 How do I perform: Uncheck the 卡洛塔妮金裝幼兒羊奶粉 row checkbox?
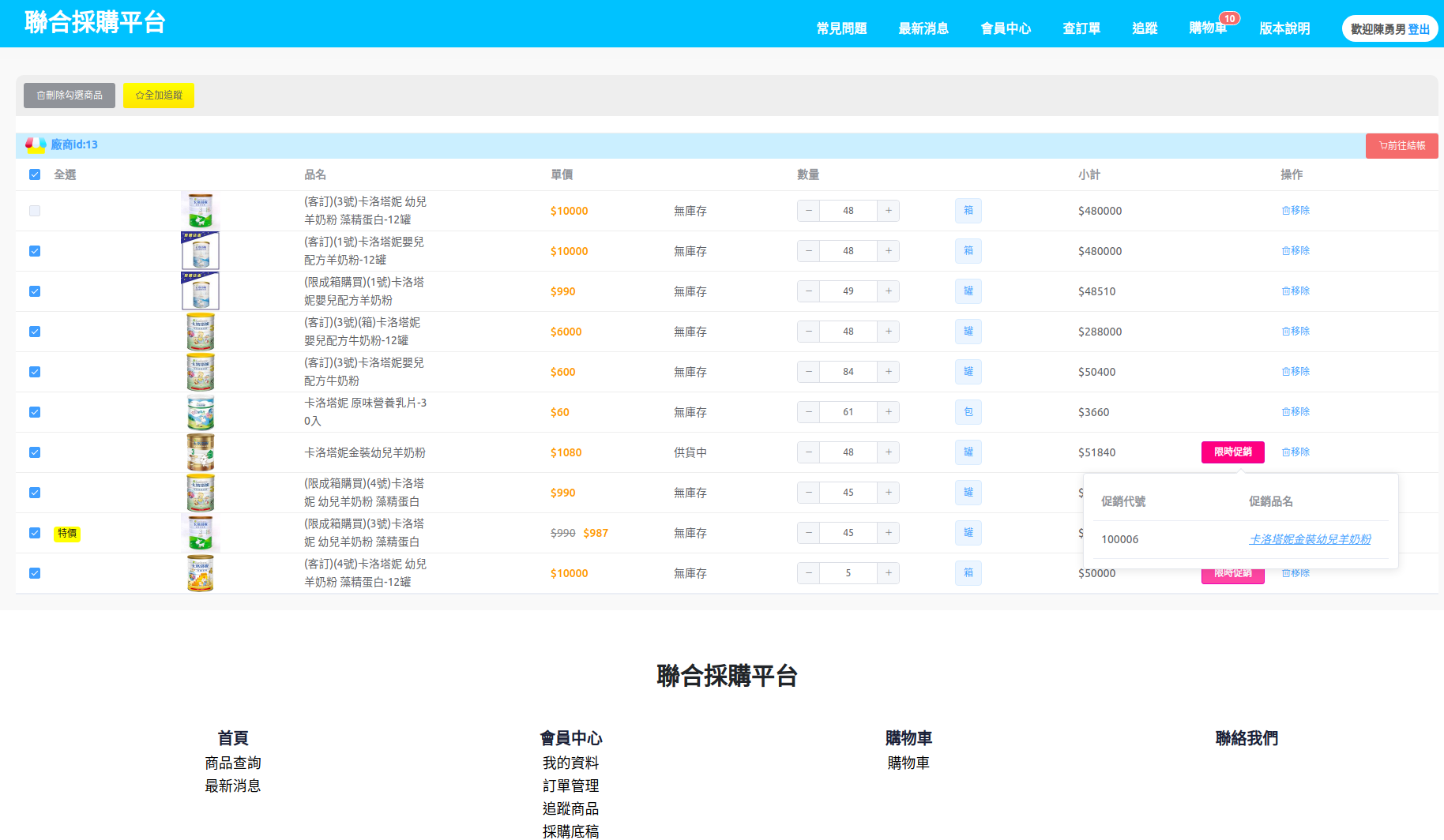(35, 452)
